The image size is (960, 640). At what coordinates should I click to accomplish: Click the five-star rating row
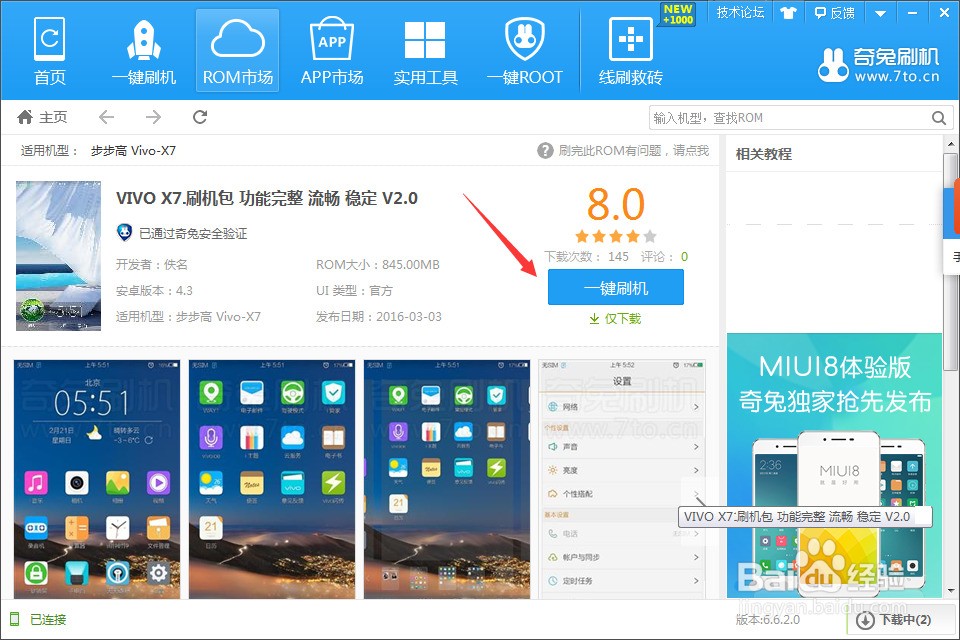tap(615, 236)
